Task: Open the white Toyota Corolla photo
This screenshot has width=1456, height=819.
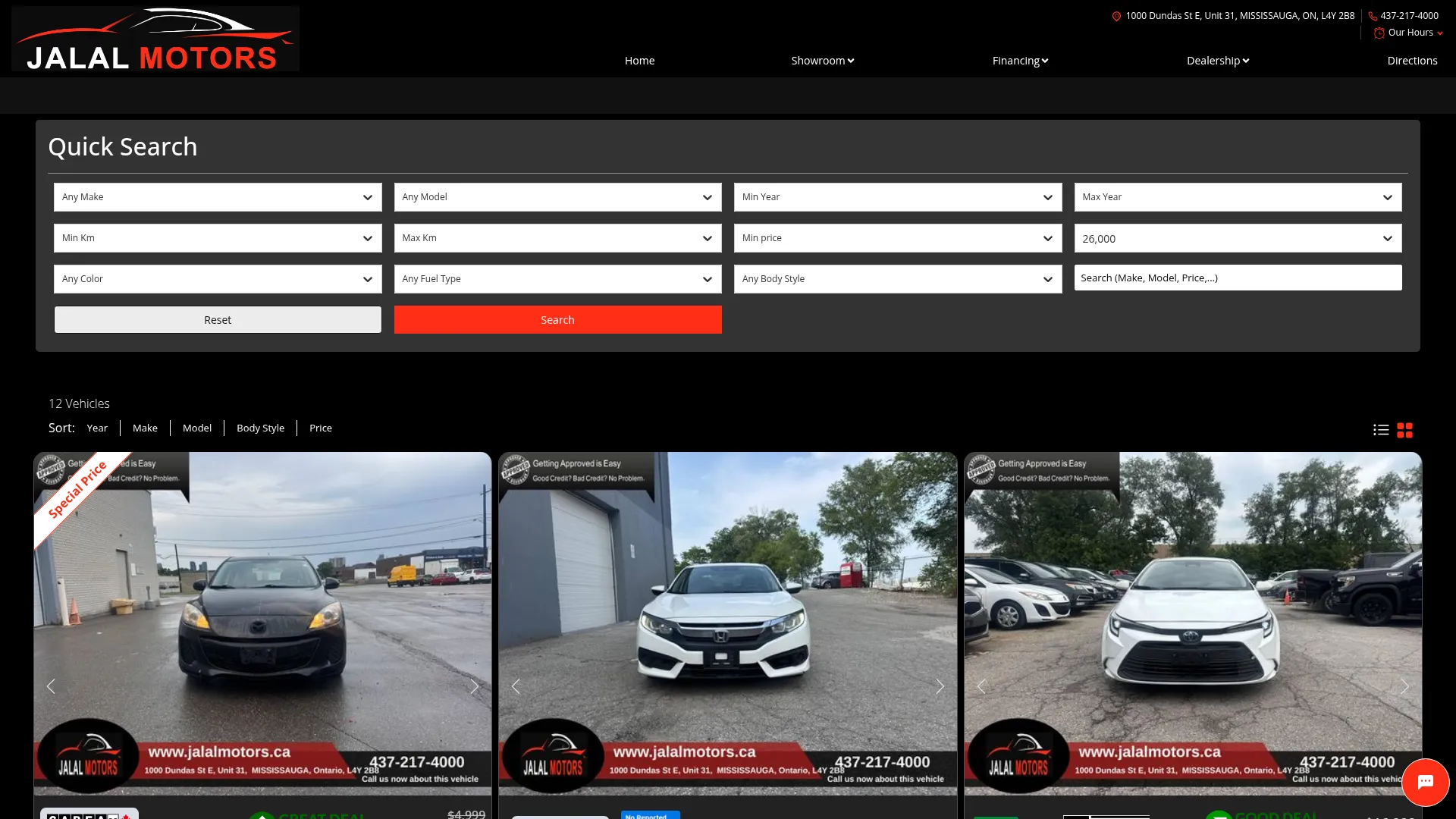Action: tap(1193, 623)
